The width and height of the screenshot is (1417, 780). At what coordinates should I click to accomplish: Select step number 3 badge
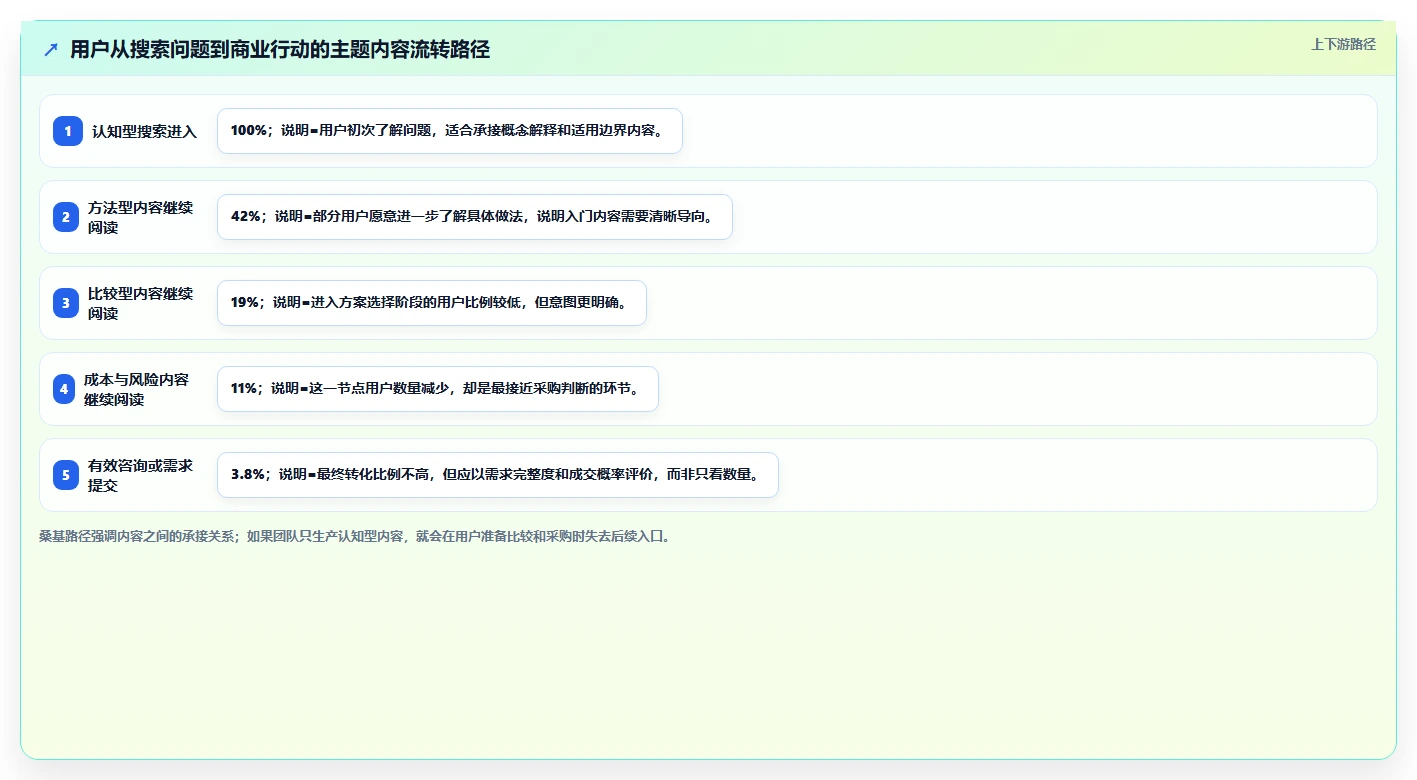66,303
